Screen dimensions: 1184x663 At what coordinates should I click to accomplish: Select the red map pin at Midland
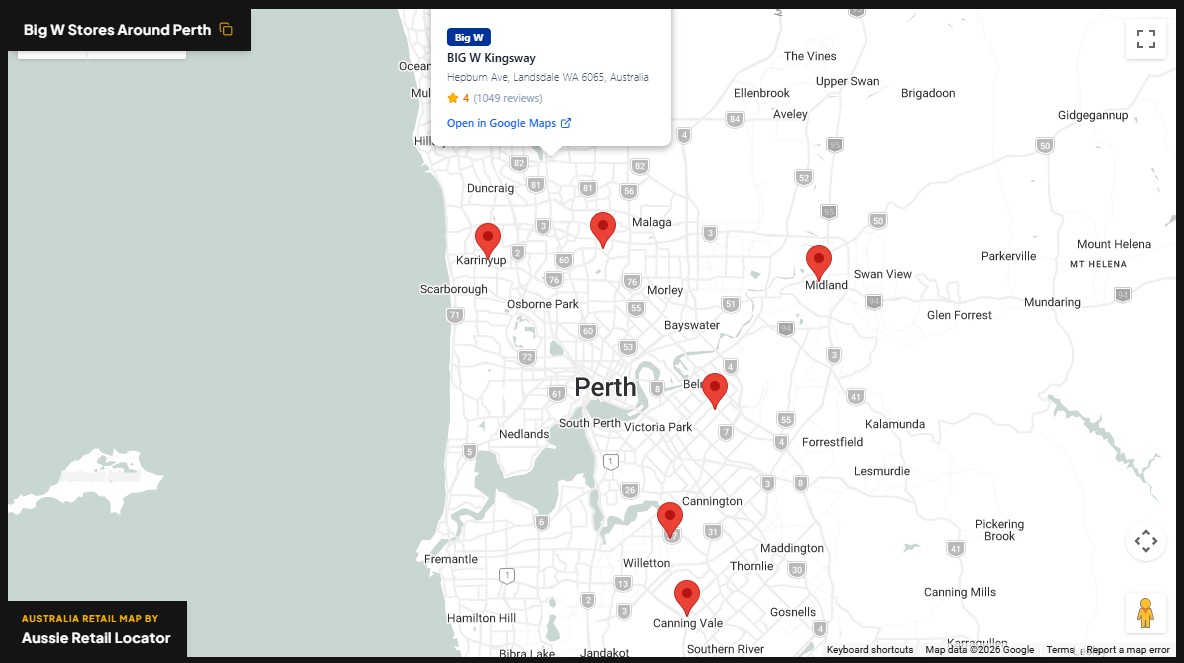pos(819,262)
